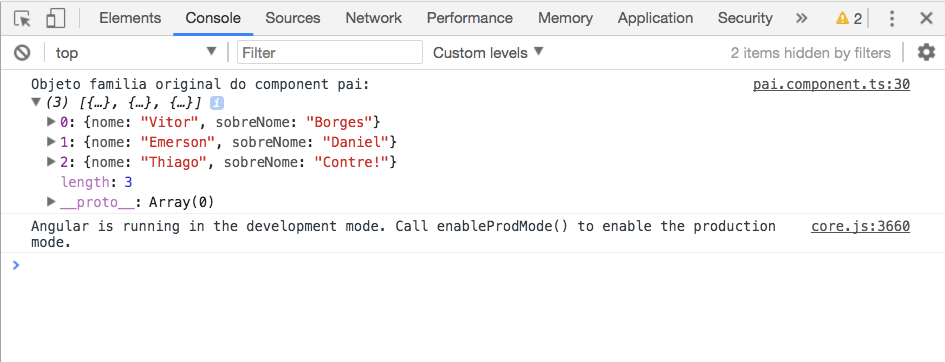Viewport: 945px width, 362px height.
Task: Open the Custom levels dropdown
Action: (488, 52)
